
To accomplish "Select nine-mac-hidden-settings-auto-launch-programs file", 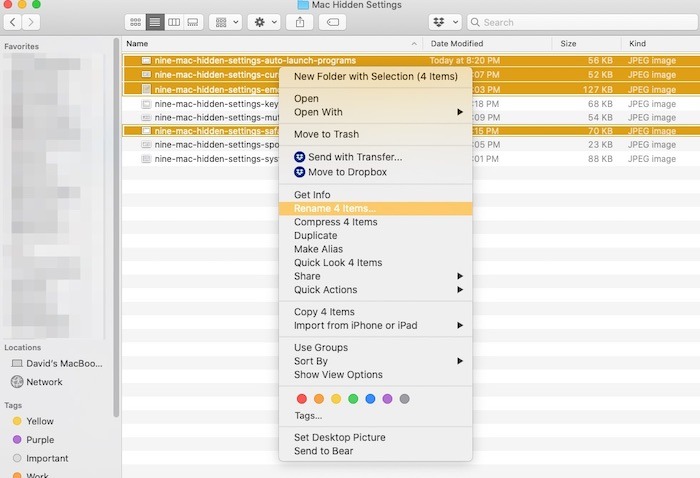I will pos(255,60).
